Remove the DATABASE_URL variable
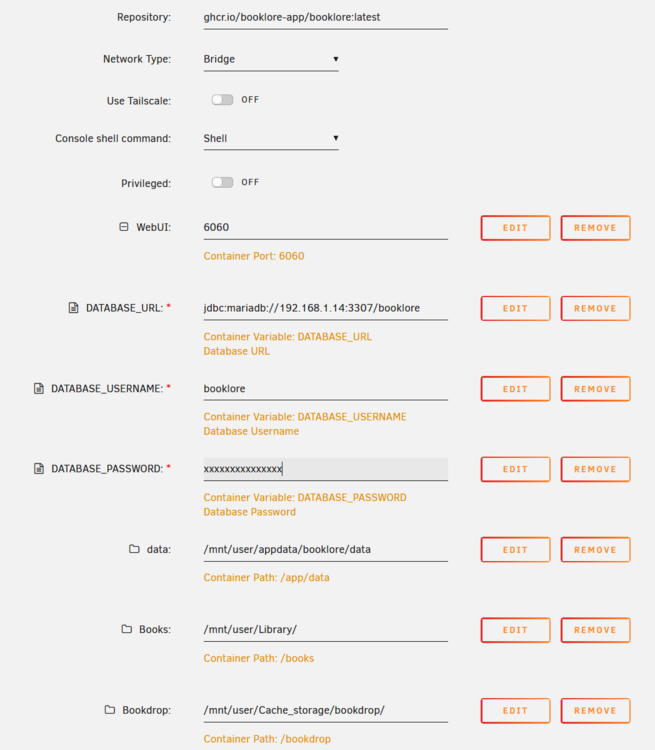Image resolution: width=655 pixels, height=750 pixels. pyautogui.click(x=595, y=309)
